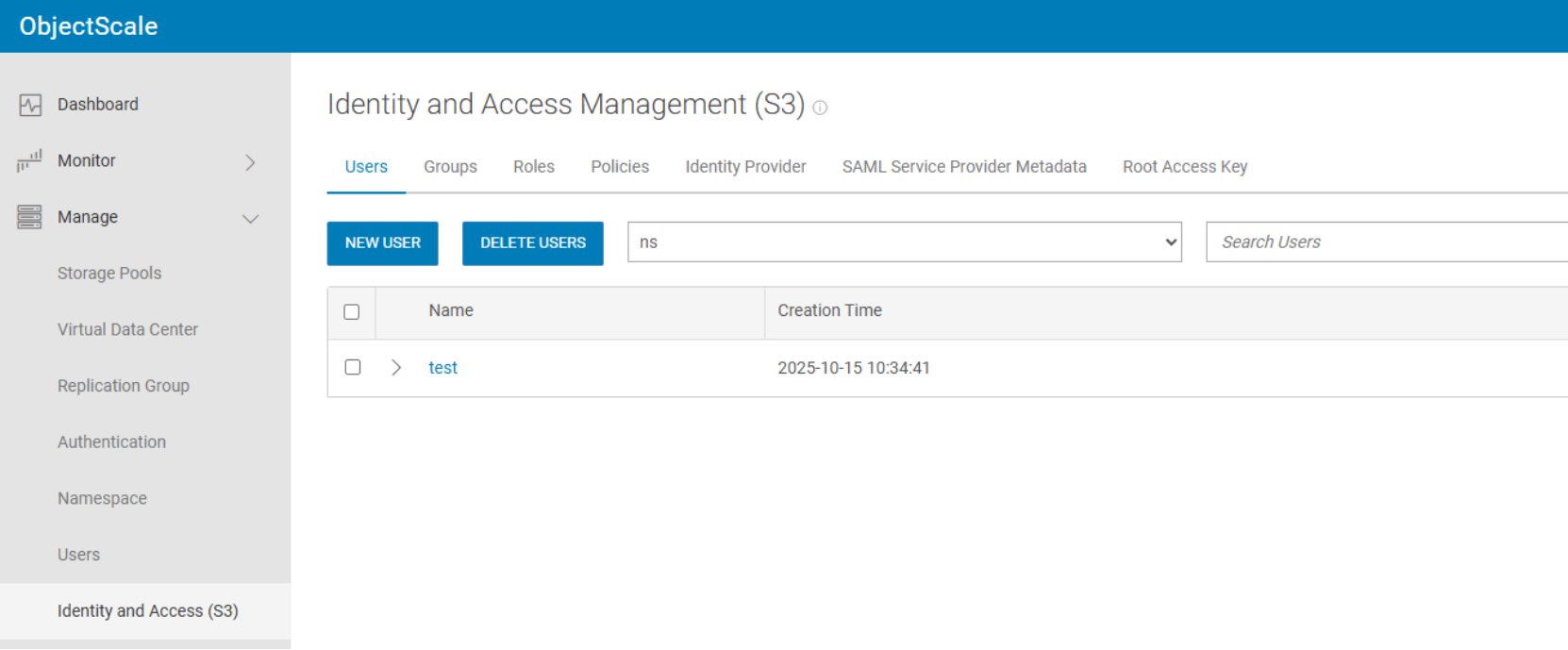Click the info icon beside page title

(x=820, y=108)
